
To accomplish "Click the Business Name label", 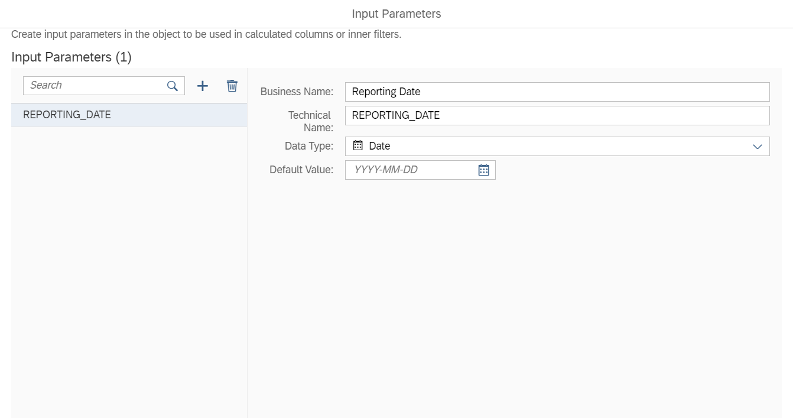I will pos(297,92).
